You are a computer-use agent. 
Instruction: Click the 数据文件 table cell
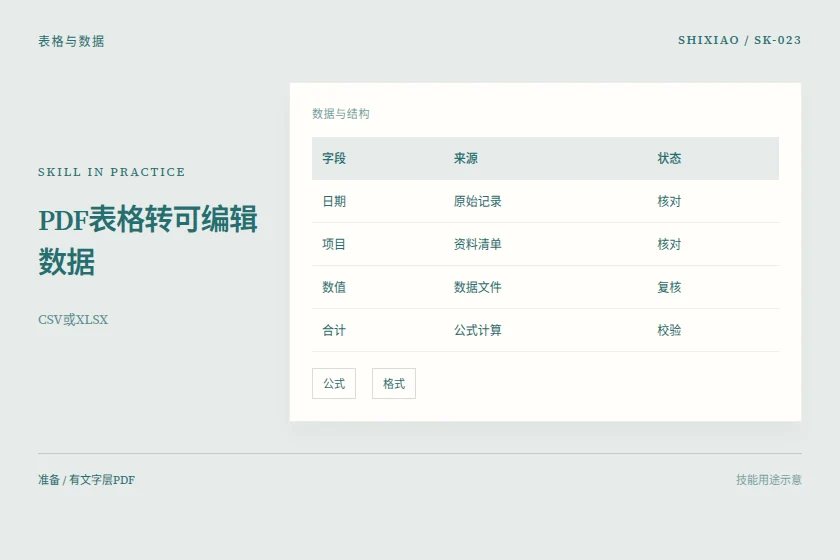(477, 287)
